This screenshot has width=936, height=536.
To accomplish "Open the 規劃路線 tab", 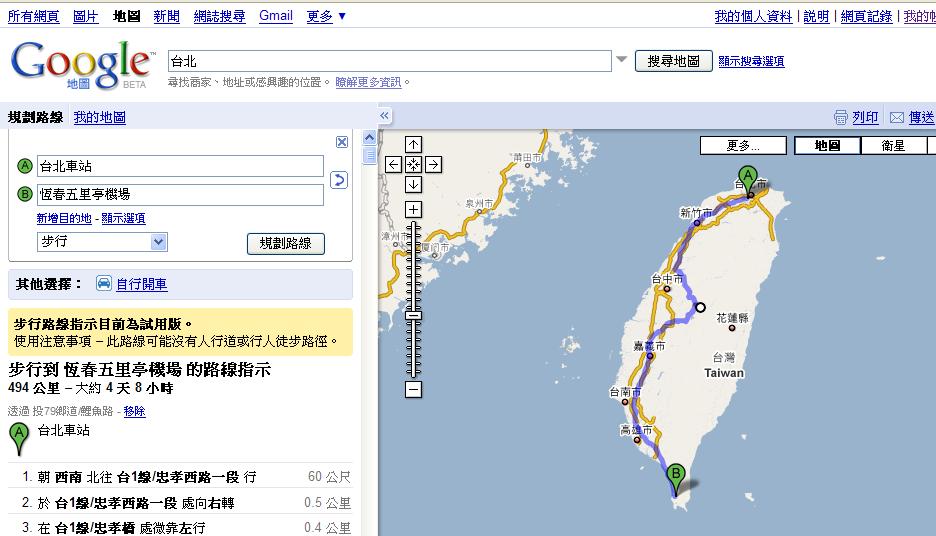I will pos(35,118).
